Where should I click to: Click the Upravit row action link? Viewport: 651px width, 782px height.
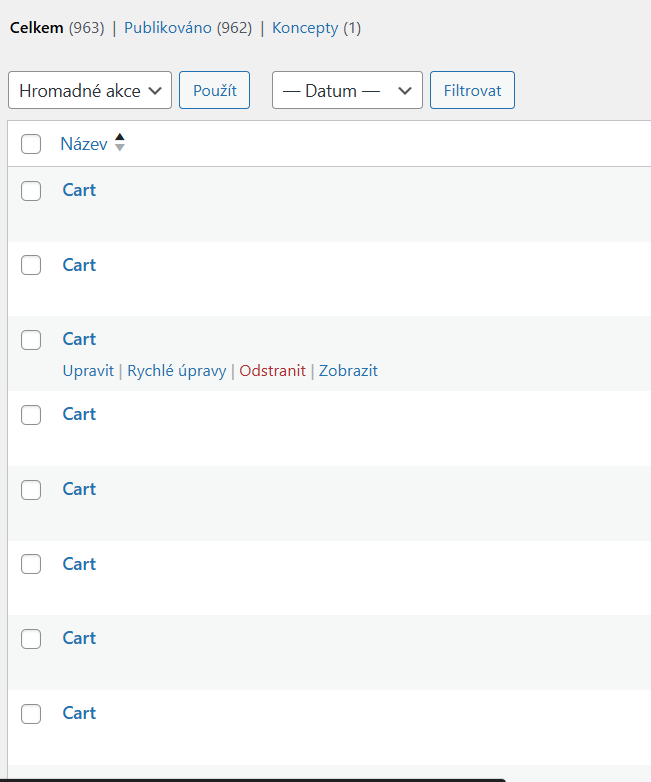[88, 371]
